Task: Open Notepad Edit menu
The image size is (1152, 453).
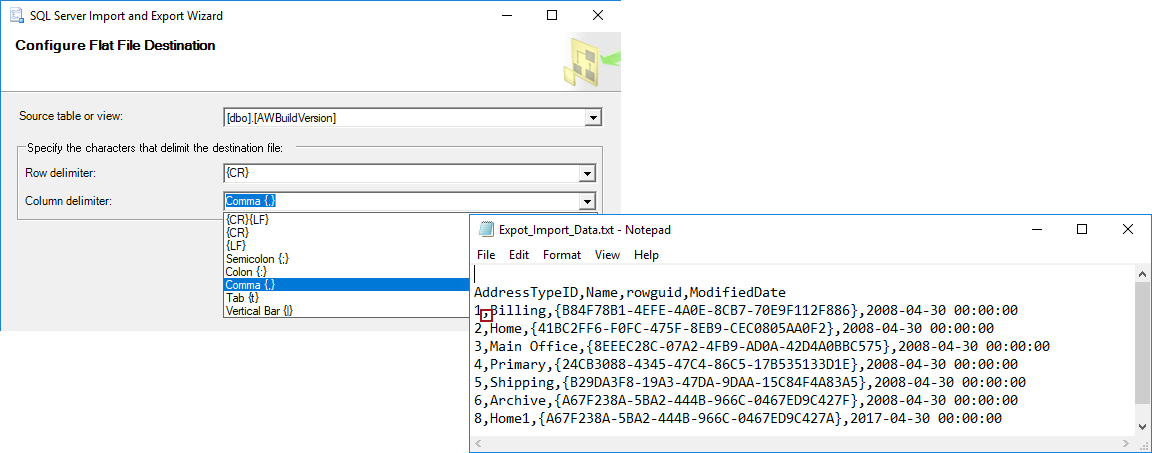Action: click(519, 255)
